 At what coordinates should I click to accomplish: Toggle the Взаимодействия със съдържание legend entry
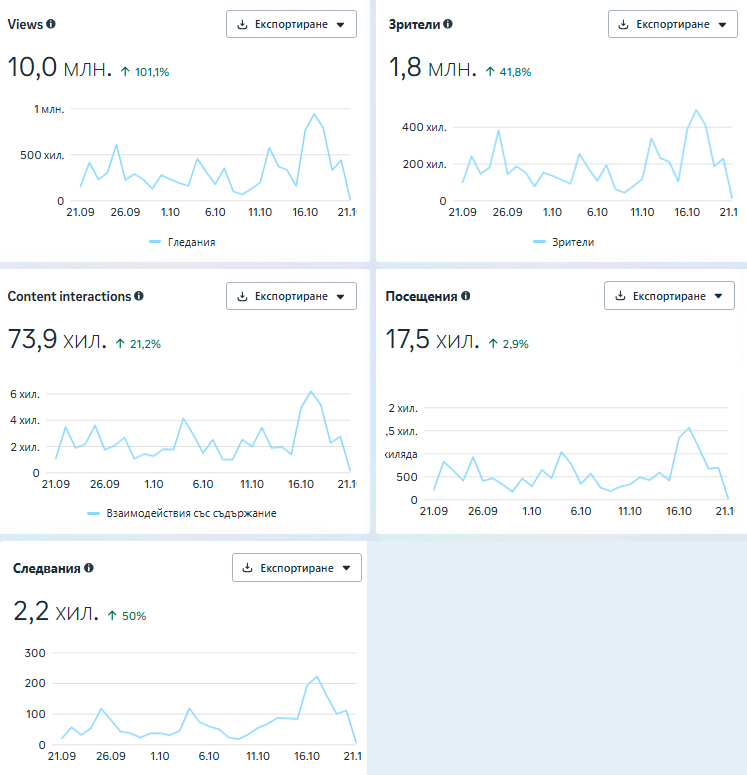click(181, 513)
